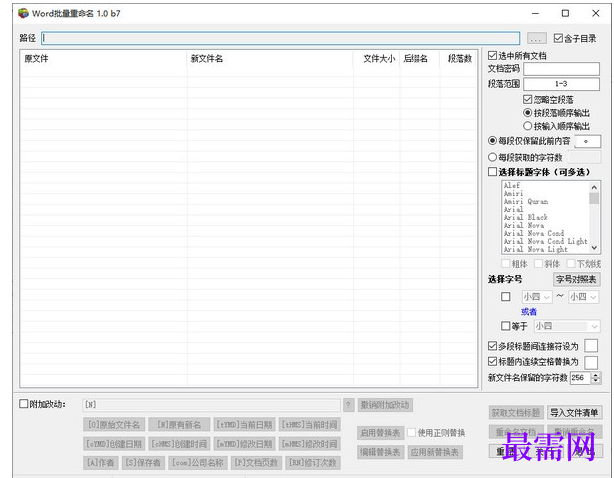614x478 pixels.
Task: Click the [cYMD]创建日期 tag button
Action: tap(114, 444)
